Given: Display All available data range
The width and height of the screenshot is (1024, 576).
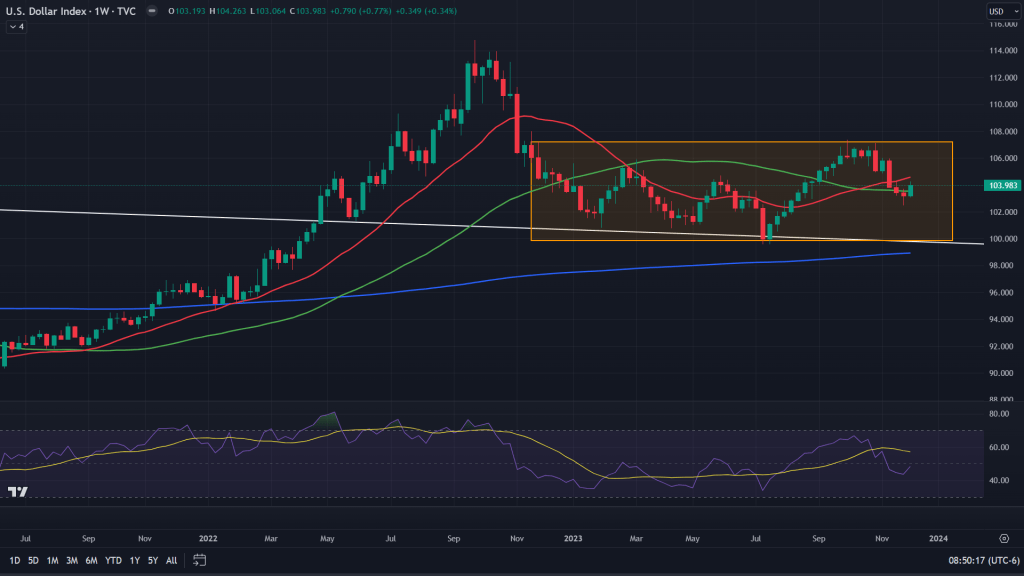Looking at the screenshot, I should pyautogui.click(x=171, y=560).
